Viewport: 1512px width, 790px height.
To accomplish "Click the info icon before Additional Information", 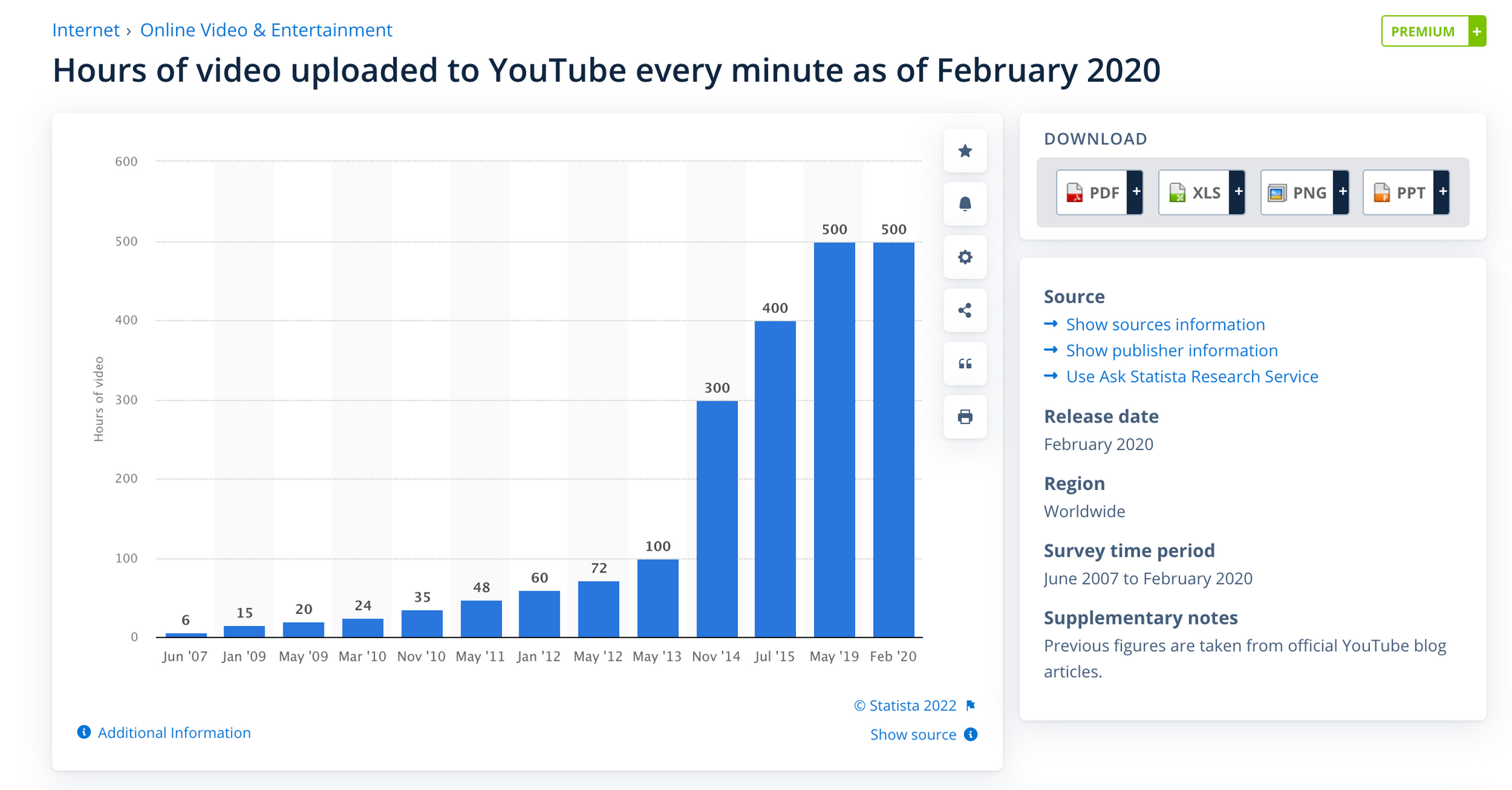I will pyautogui.click(x=84, y=732).
